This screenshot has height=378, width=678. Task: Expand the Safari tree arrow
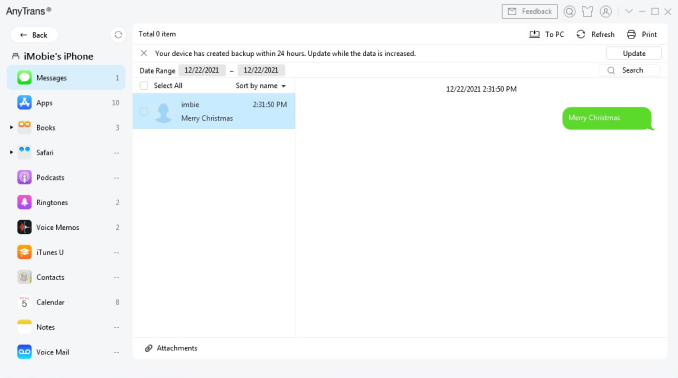tap(11, 153)
